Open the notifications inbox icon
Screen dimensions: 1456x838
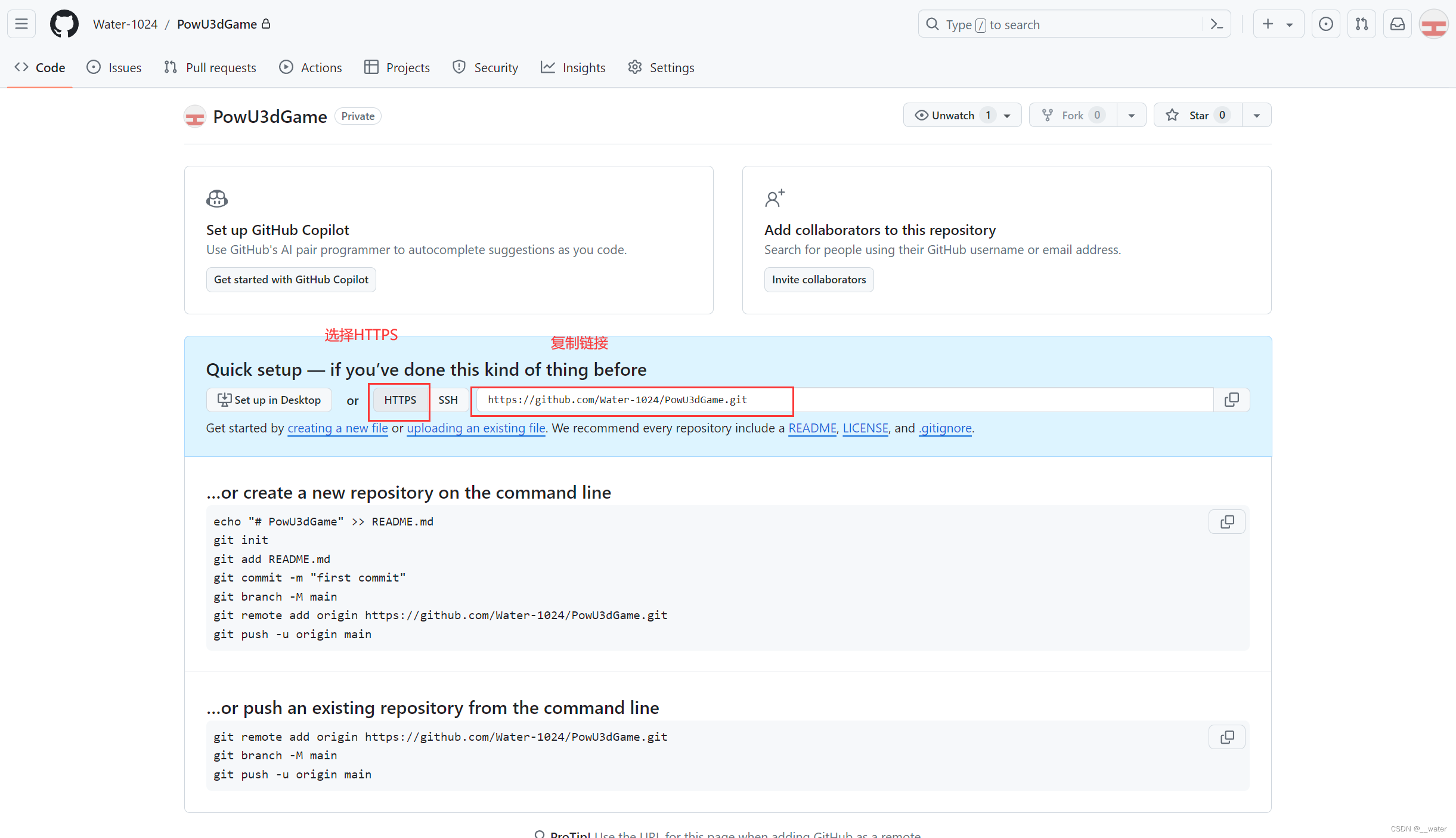(x=1397, y=24)
